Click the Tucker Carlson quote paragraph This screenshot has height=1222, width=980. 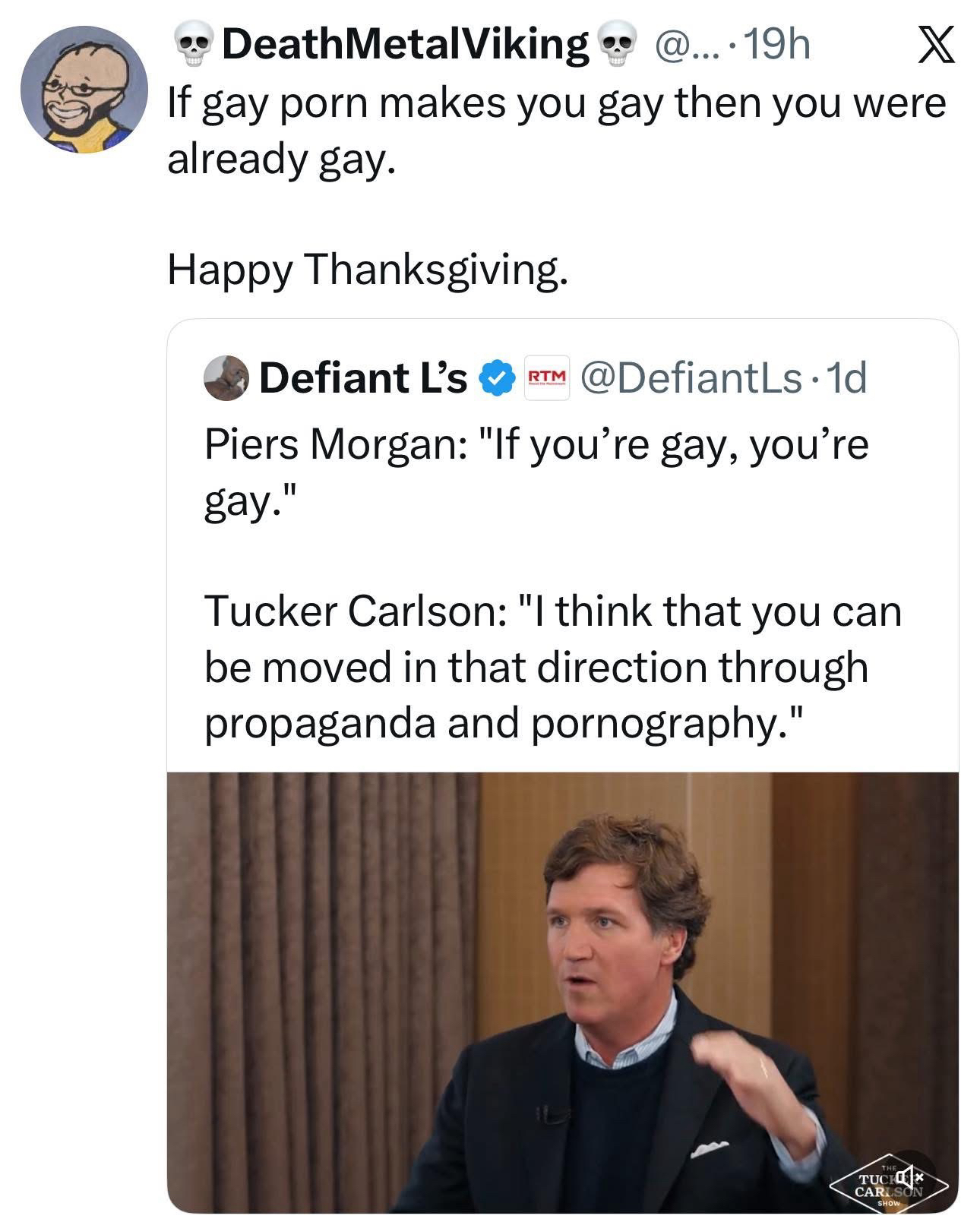552,667
